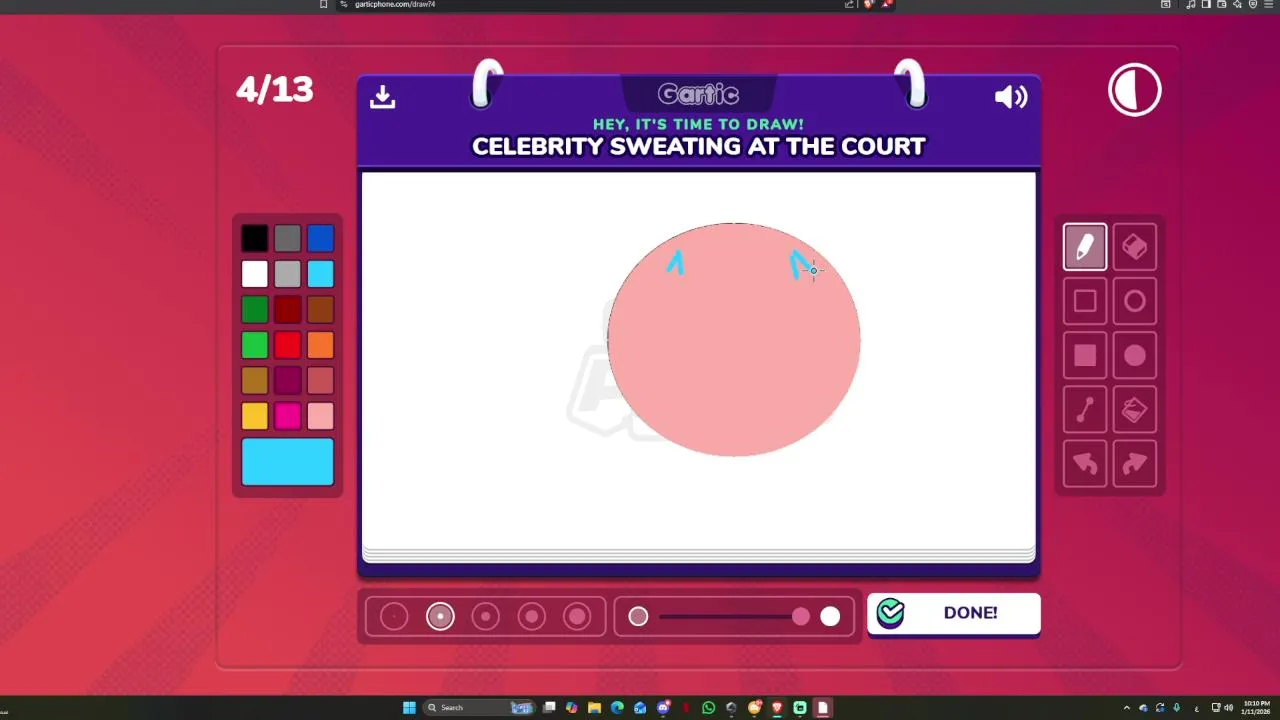Mute sound with the speaker icon

[x=1011, y=97]
